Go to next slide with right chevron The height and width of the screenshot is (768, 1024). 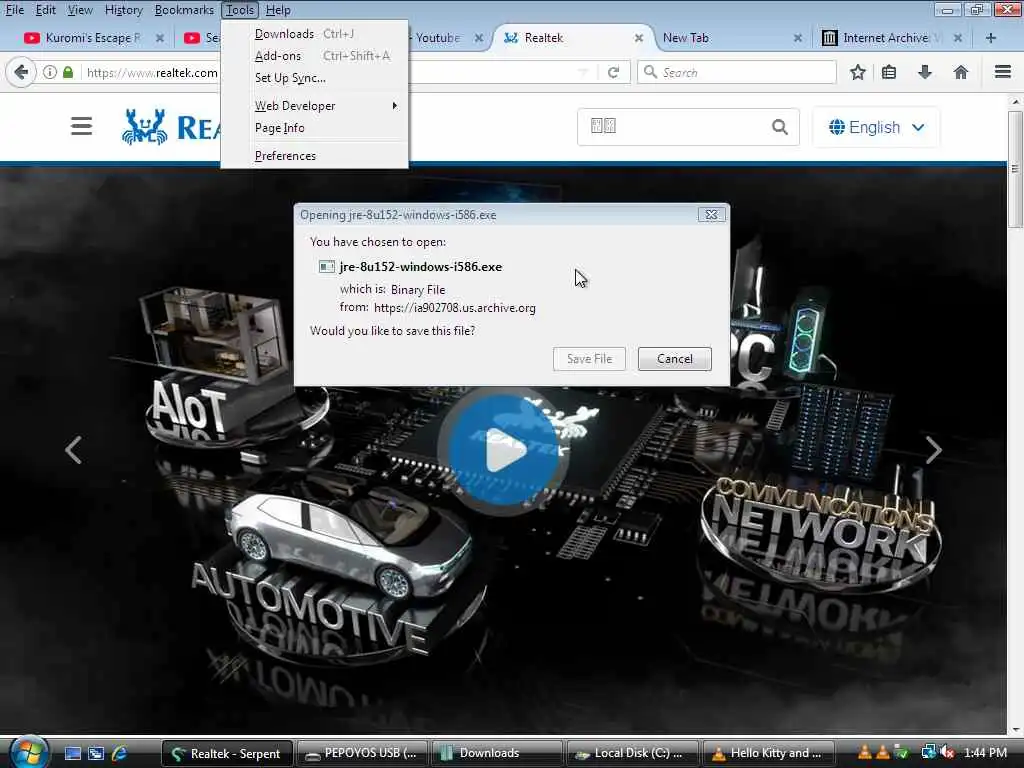pos(934,450)
